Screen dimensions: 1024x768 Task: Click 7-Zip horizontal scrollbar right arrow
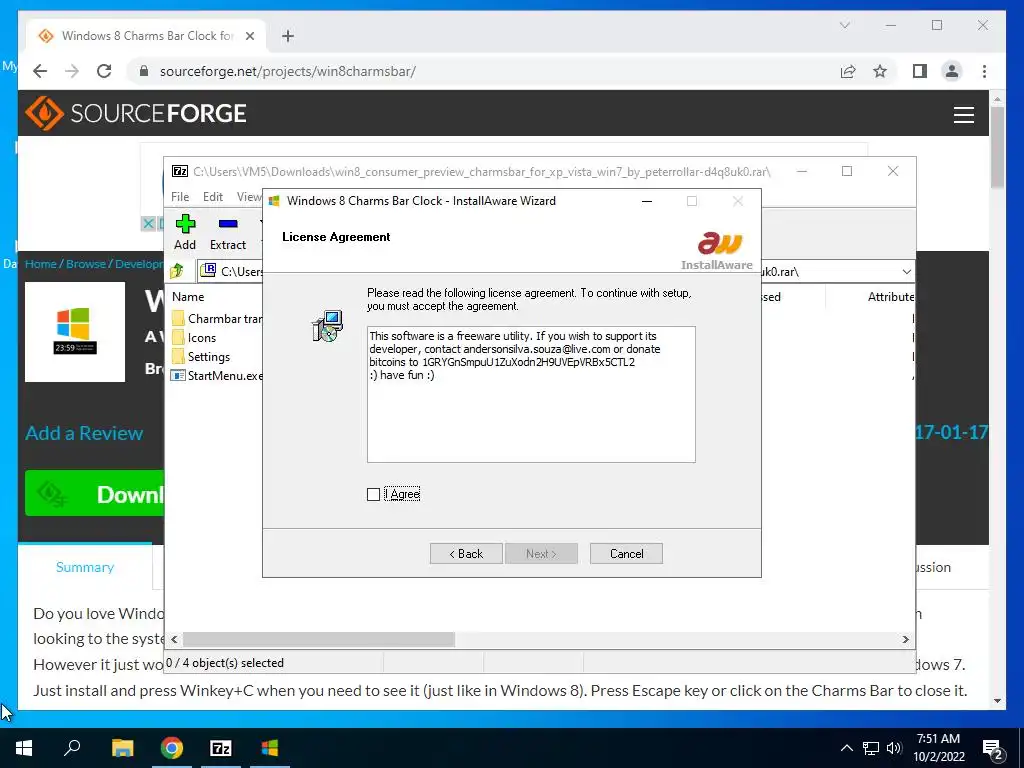coord(905,639)
